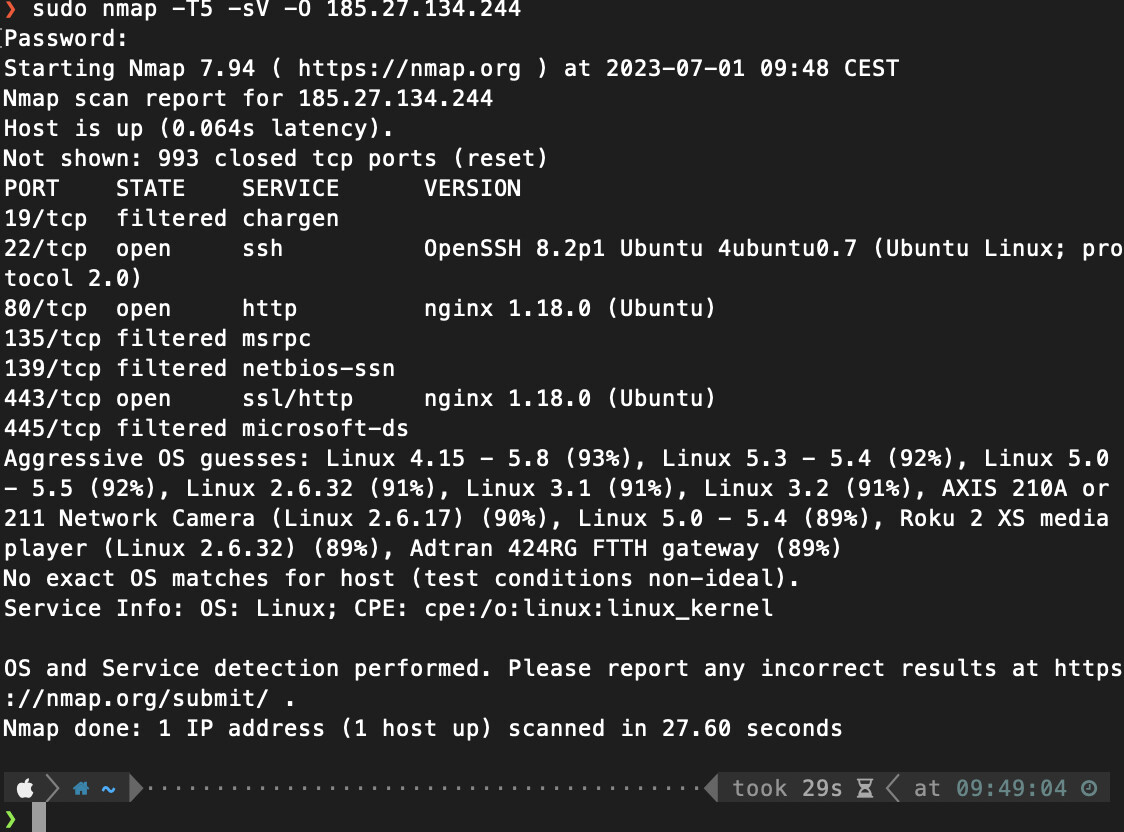Click the Apple logo in the prompt
The width and height of the screenshot is (1124, 832).
coord(26,789)
